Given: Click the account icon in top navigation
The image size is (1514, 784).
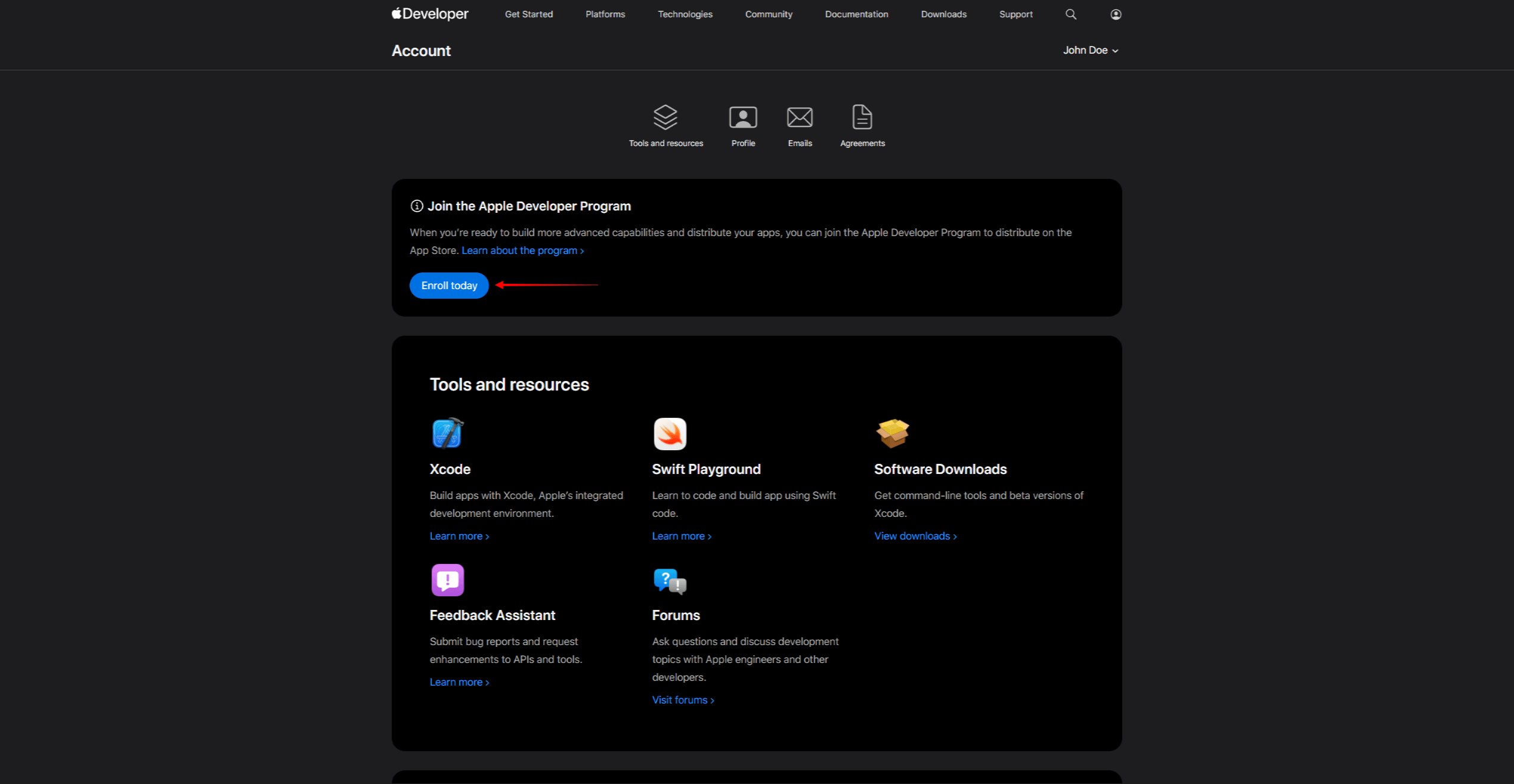Looking at the screenshot, I should 1116,14.
